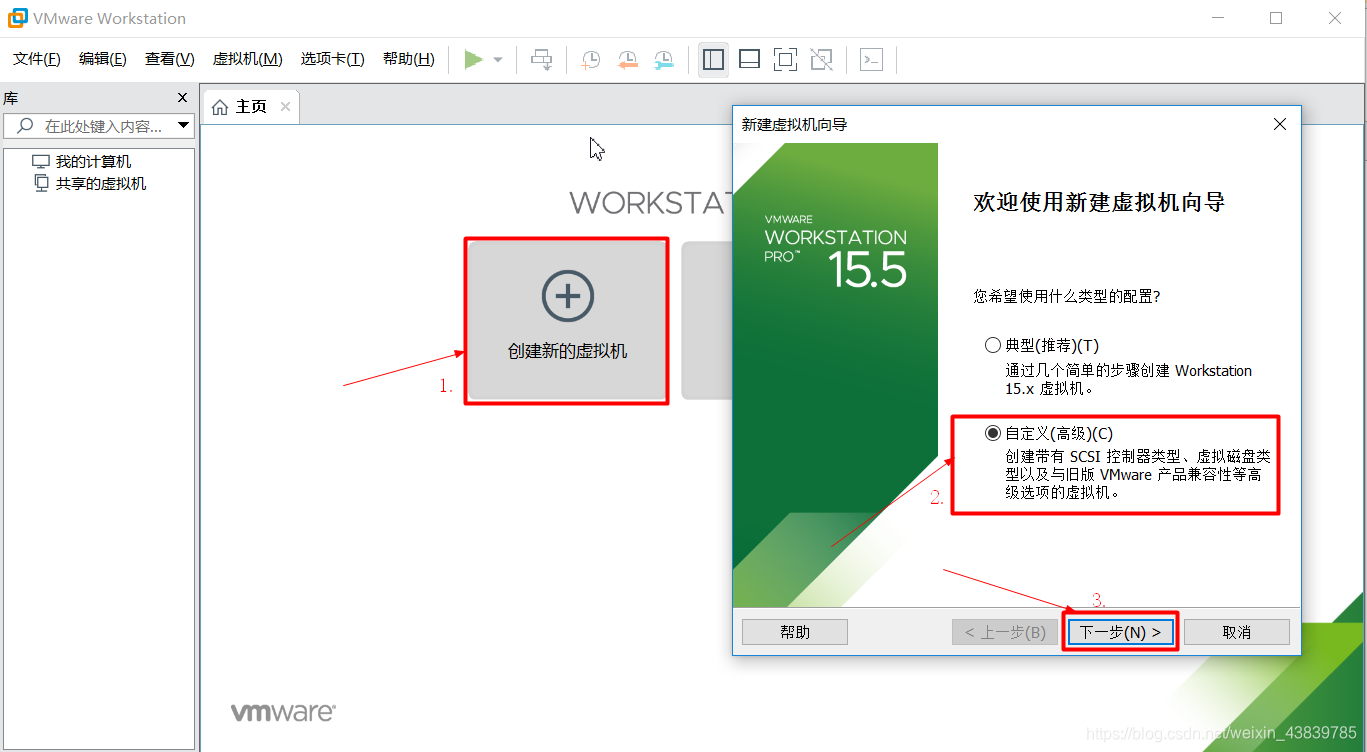Image resolution: width=1367 pixels, height=752 pixels.
Task: Close the 新建虚拟机向导 dialog
Action: (x=1279, y=124)
